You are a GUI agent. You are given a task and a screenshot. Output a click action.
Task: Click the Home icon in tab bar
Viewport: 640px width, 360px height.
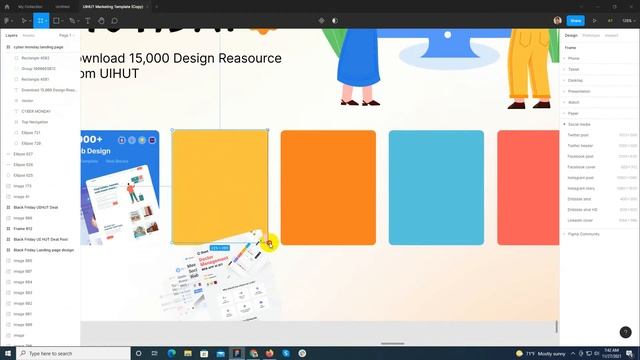7,7
